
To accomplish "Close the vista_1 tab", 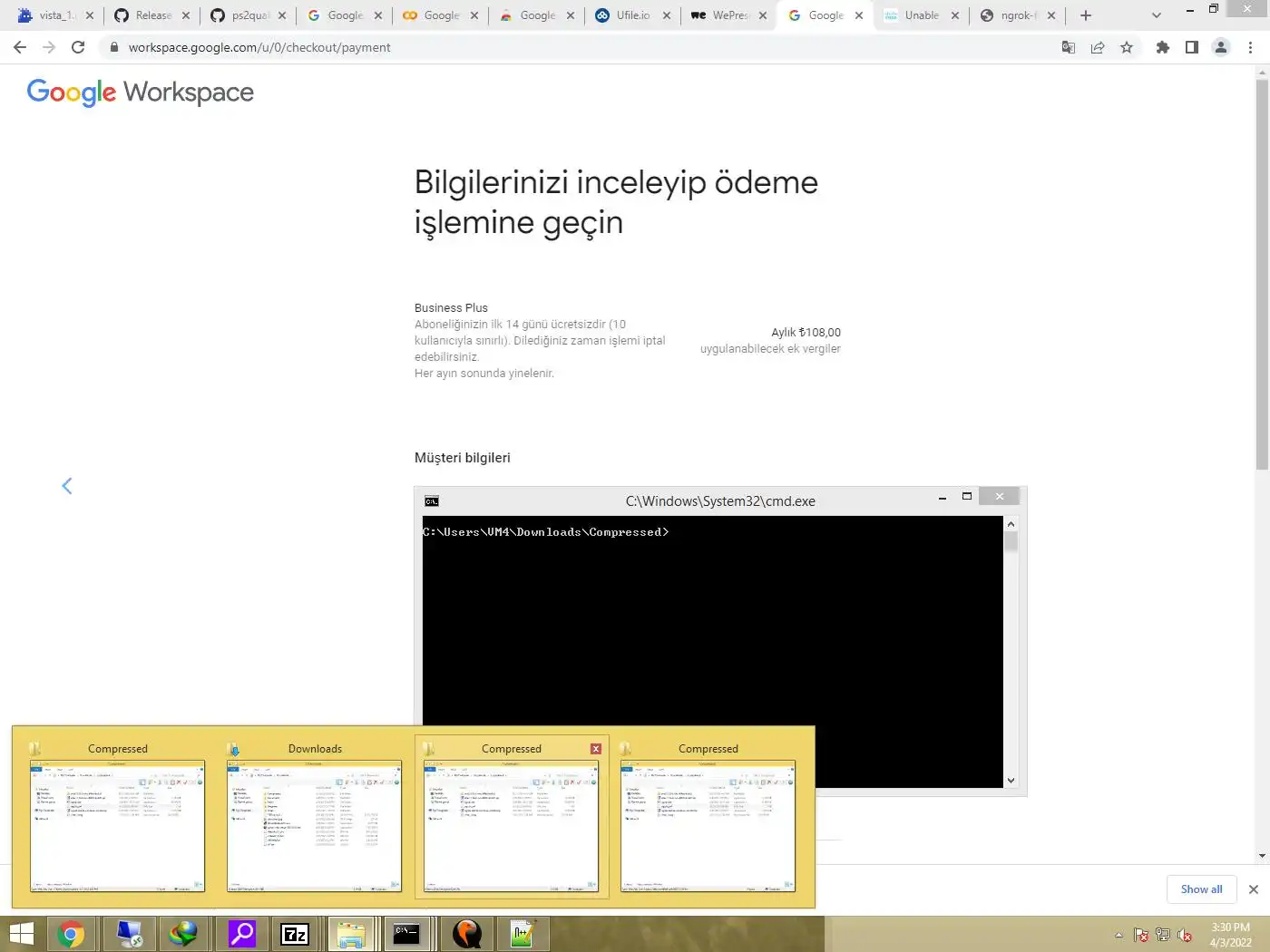I will point(89,15).
